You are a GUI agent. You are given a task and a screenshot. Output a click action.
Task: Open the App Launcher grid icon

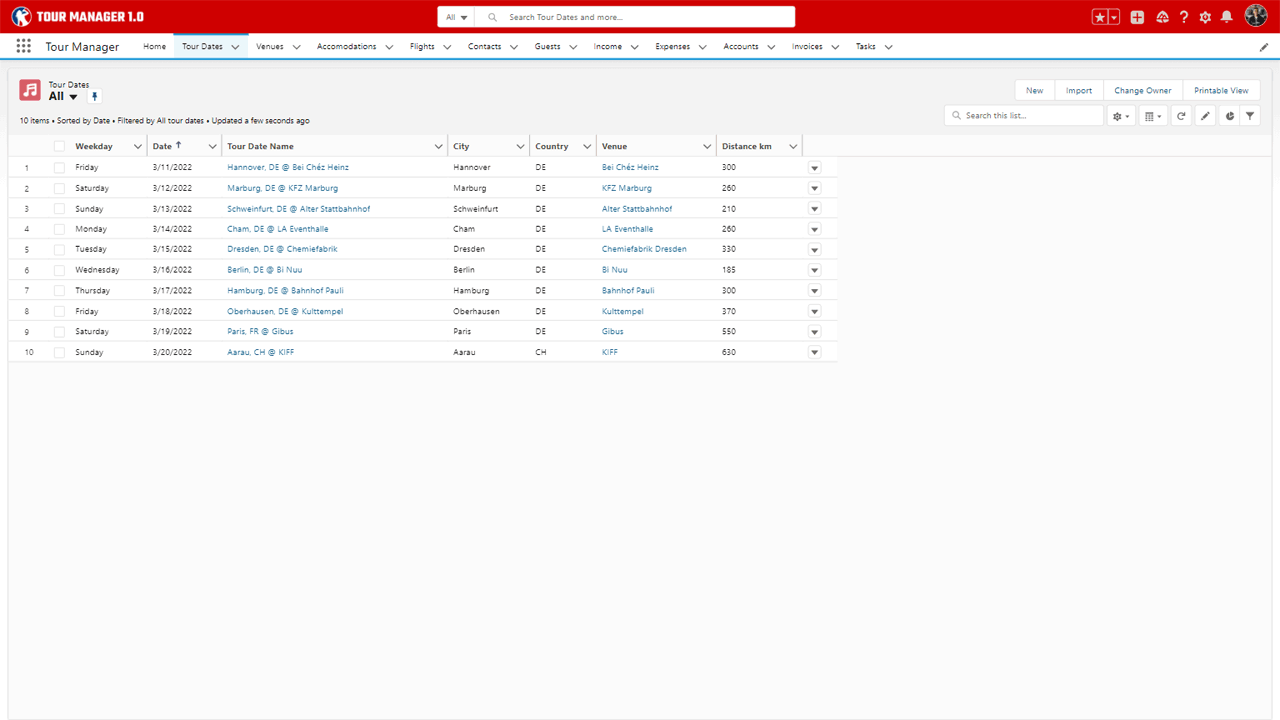click(x=23, y=46)
